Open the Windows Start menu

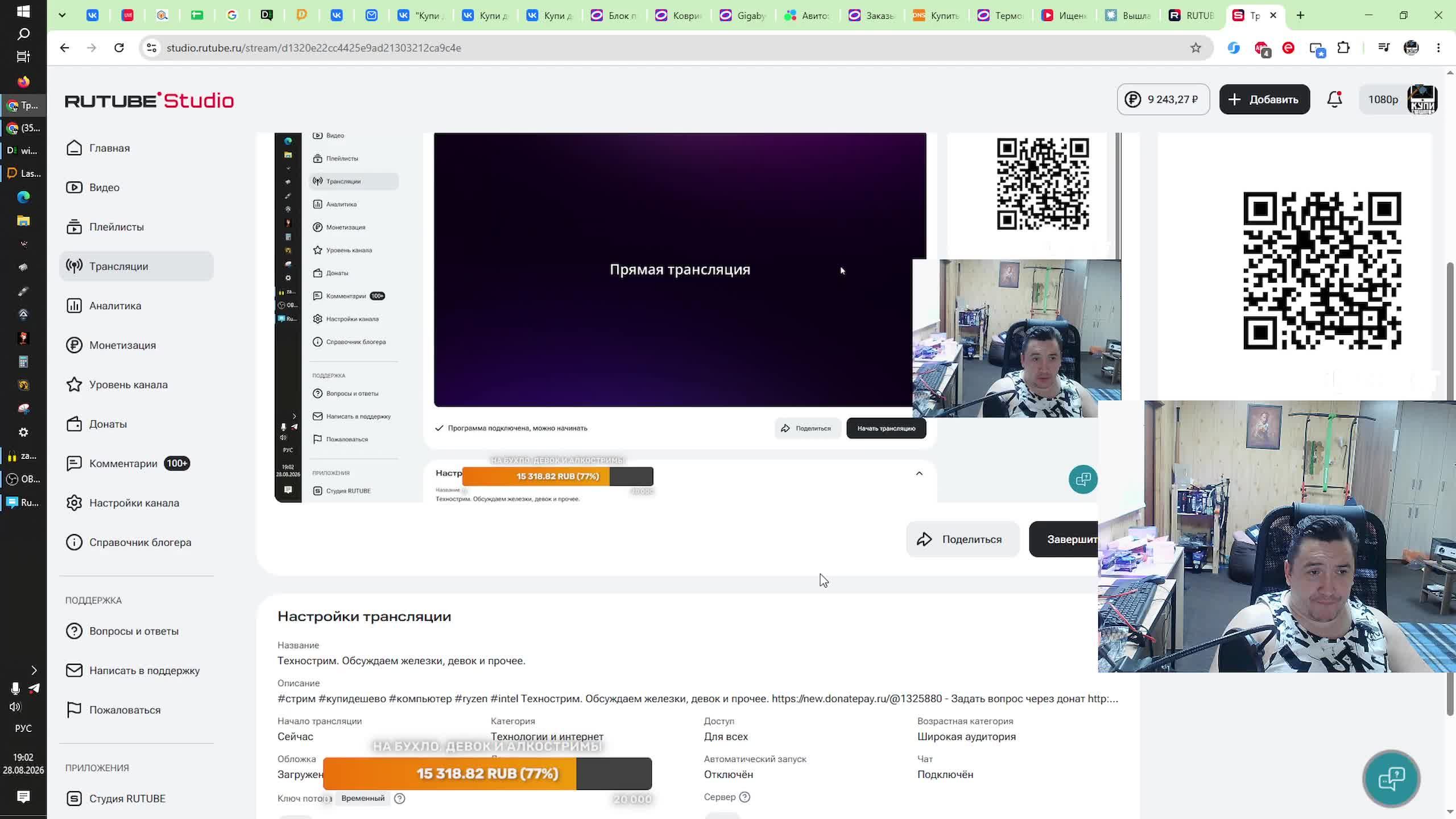(x=23, y=11)
